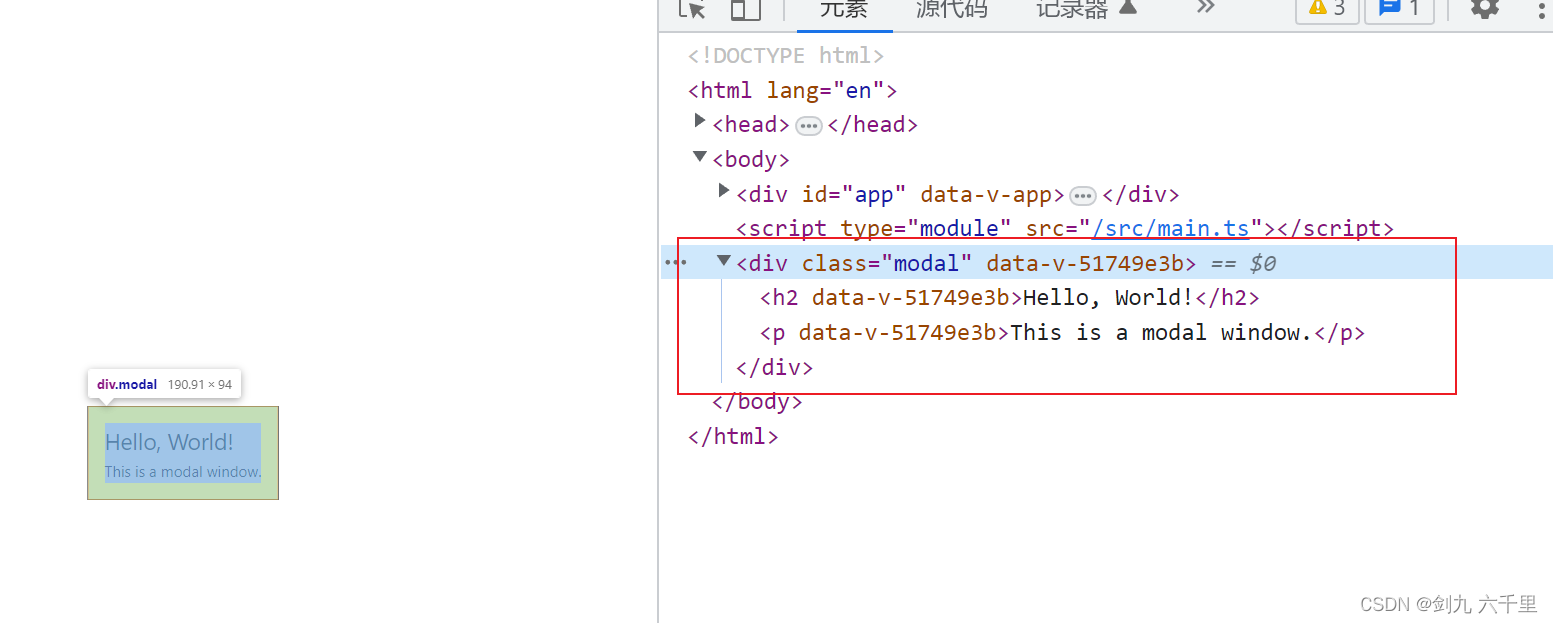Open the three-dot actions beside modal row

[675, 263]
